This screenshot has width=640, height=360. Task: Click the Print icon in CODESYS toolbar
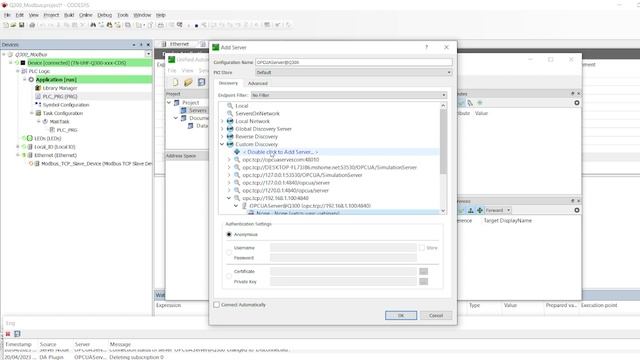point(32,25)
